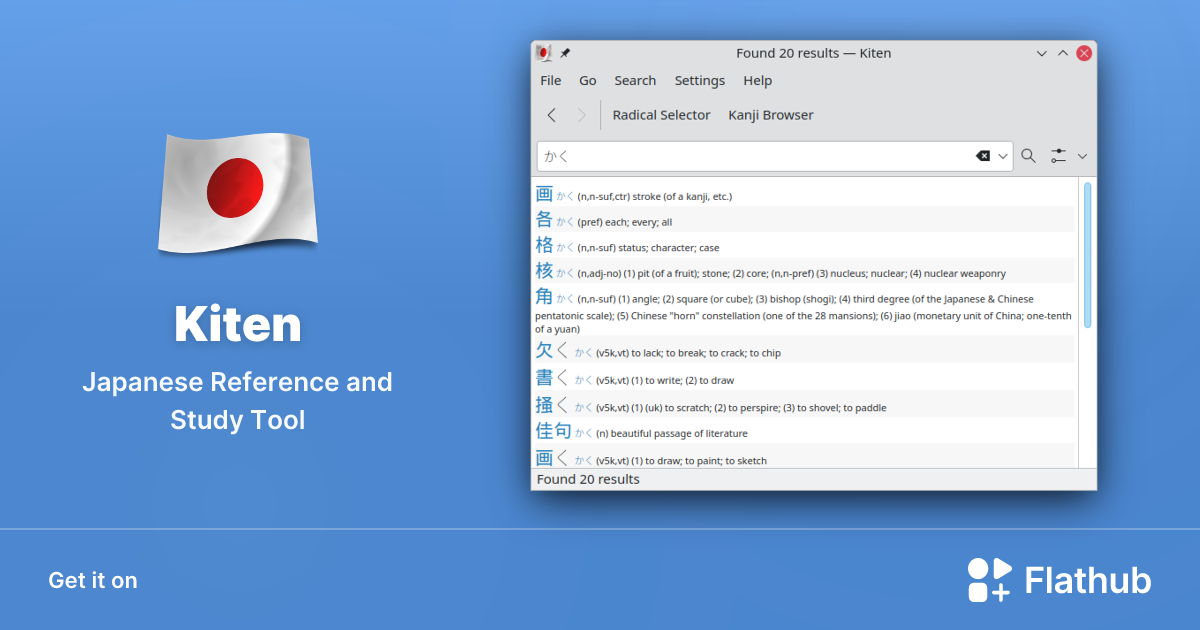Click inside the かく search input field

point(750,156)
